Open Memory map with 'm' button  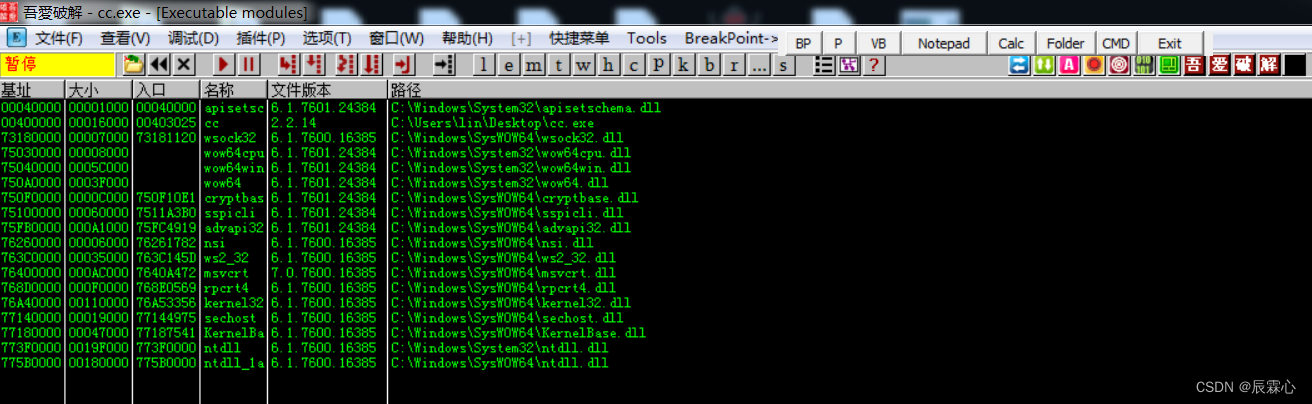(534, 65)
